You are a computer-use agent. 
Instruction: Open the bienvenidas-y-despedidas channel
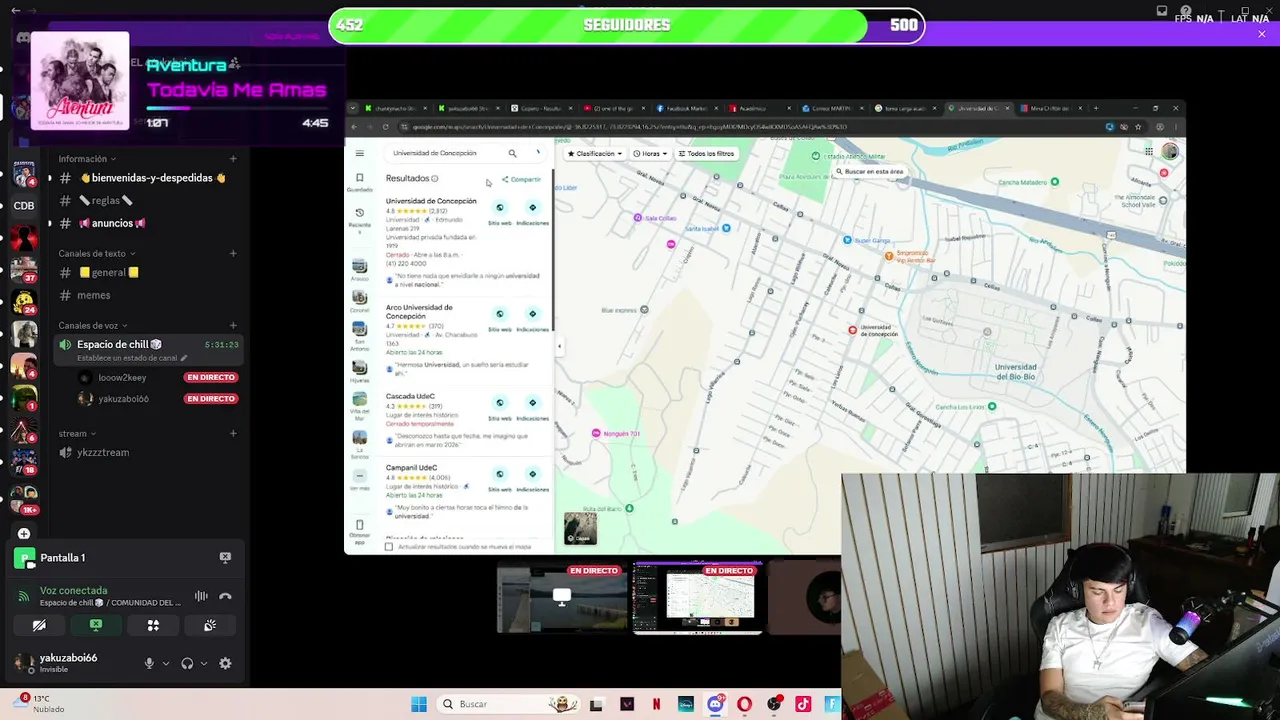147,178
